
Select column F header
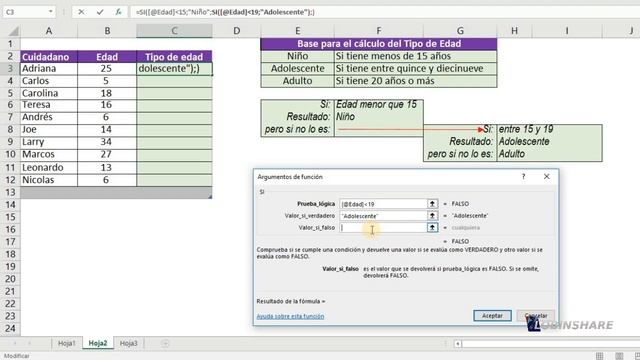[379, 31]
